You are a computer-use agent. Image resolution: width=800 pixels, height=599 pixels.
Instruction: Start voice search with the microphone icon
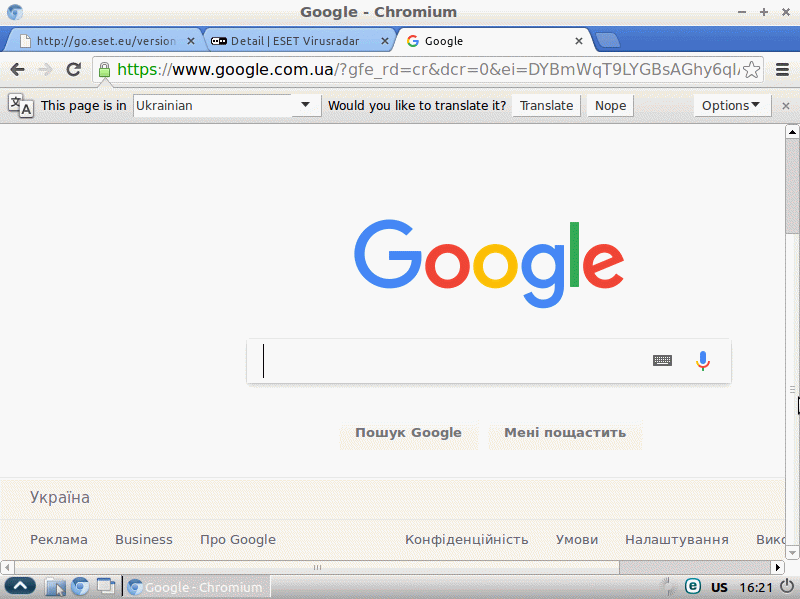[703, 361]
